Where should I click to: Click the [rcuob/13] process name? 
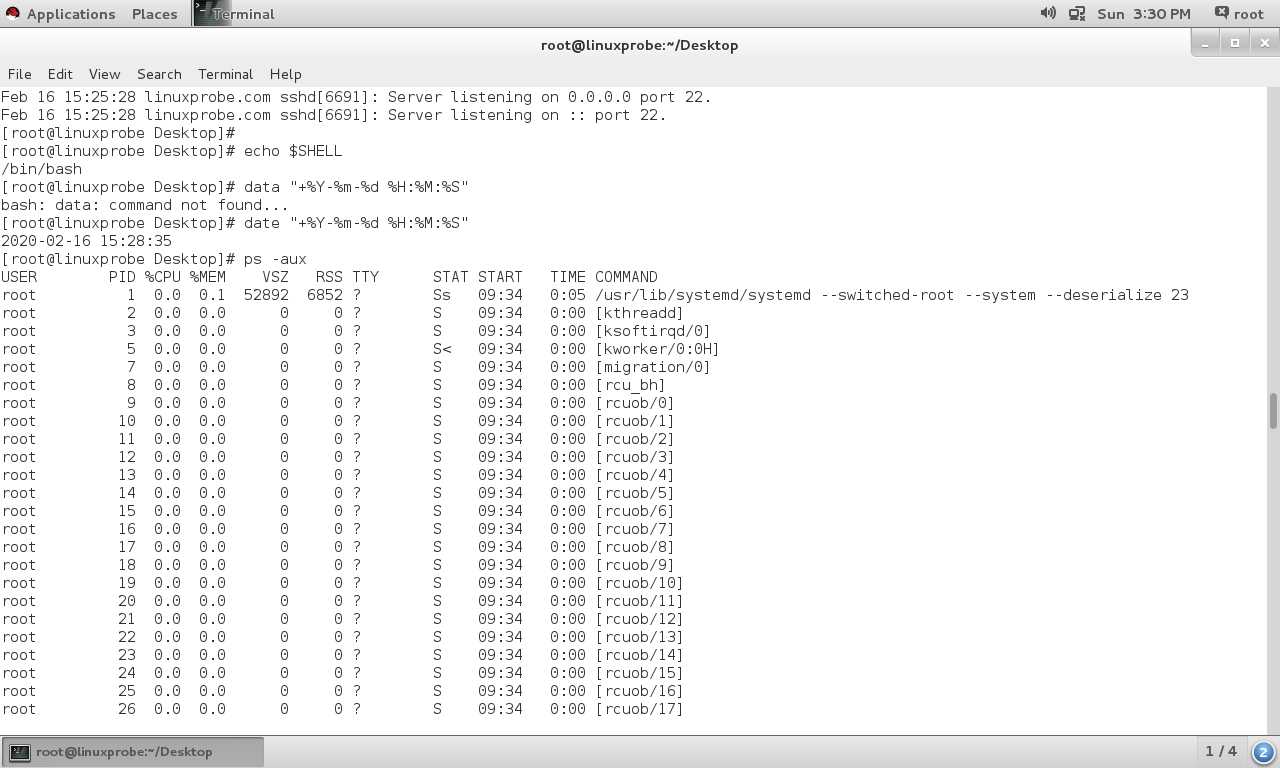640,637
